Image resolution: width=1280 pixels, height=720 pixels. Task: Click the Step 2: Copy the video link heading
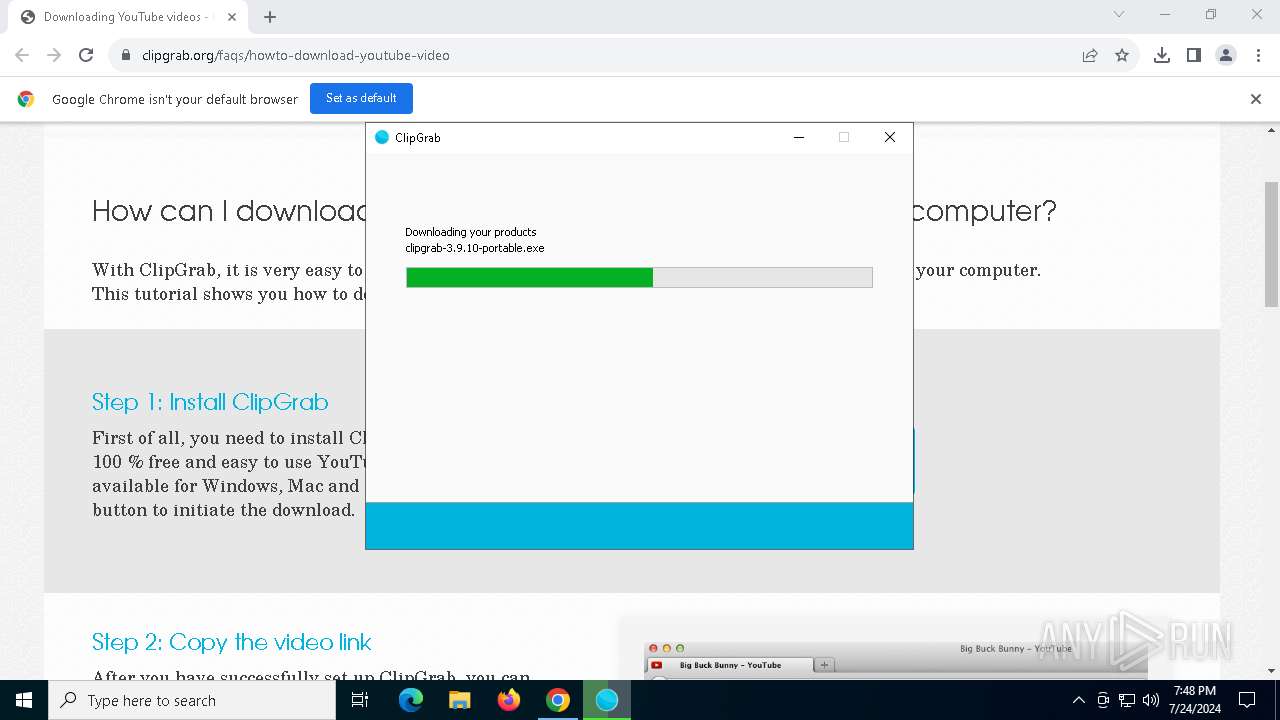(232, 642)
